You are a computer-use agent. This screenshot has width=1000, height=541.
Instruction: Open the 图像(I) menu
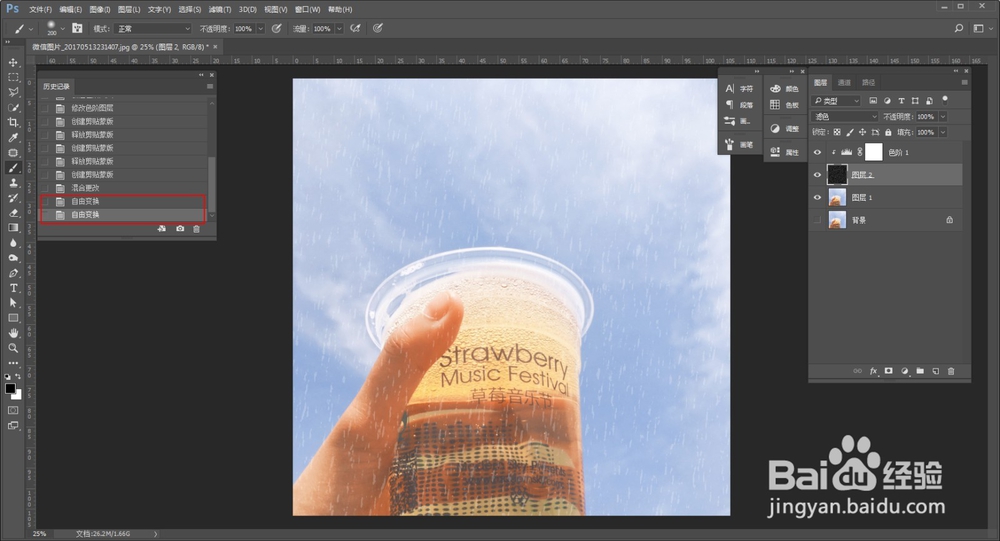99,10
